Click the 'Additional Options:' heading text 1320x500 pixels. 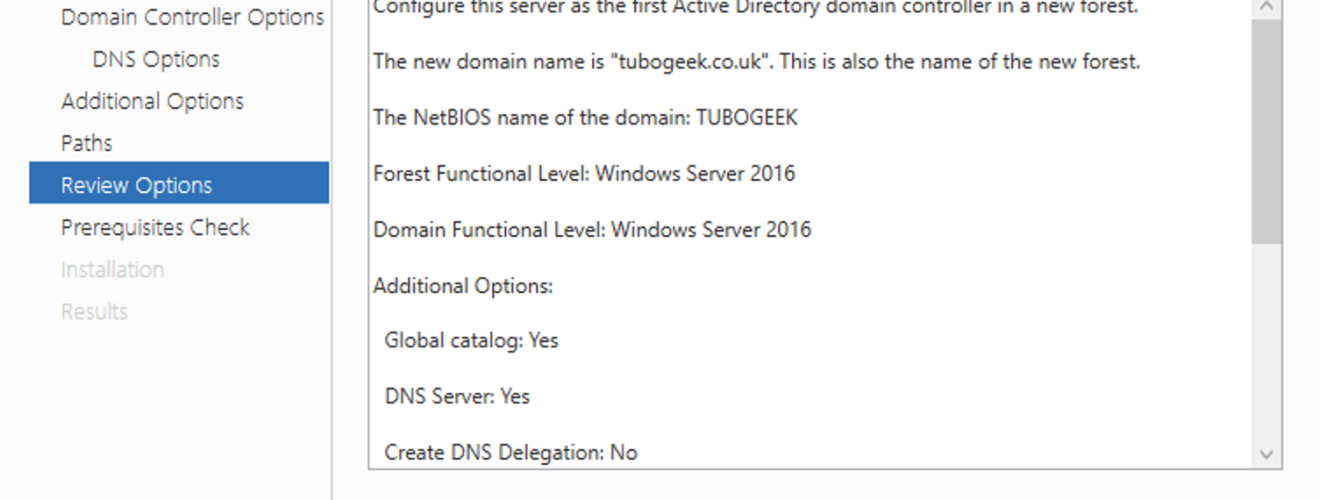(463, 286)
